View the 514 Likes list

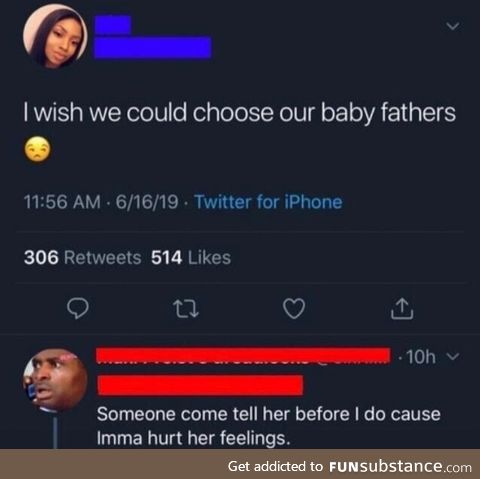191,258
